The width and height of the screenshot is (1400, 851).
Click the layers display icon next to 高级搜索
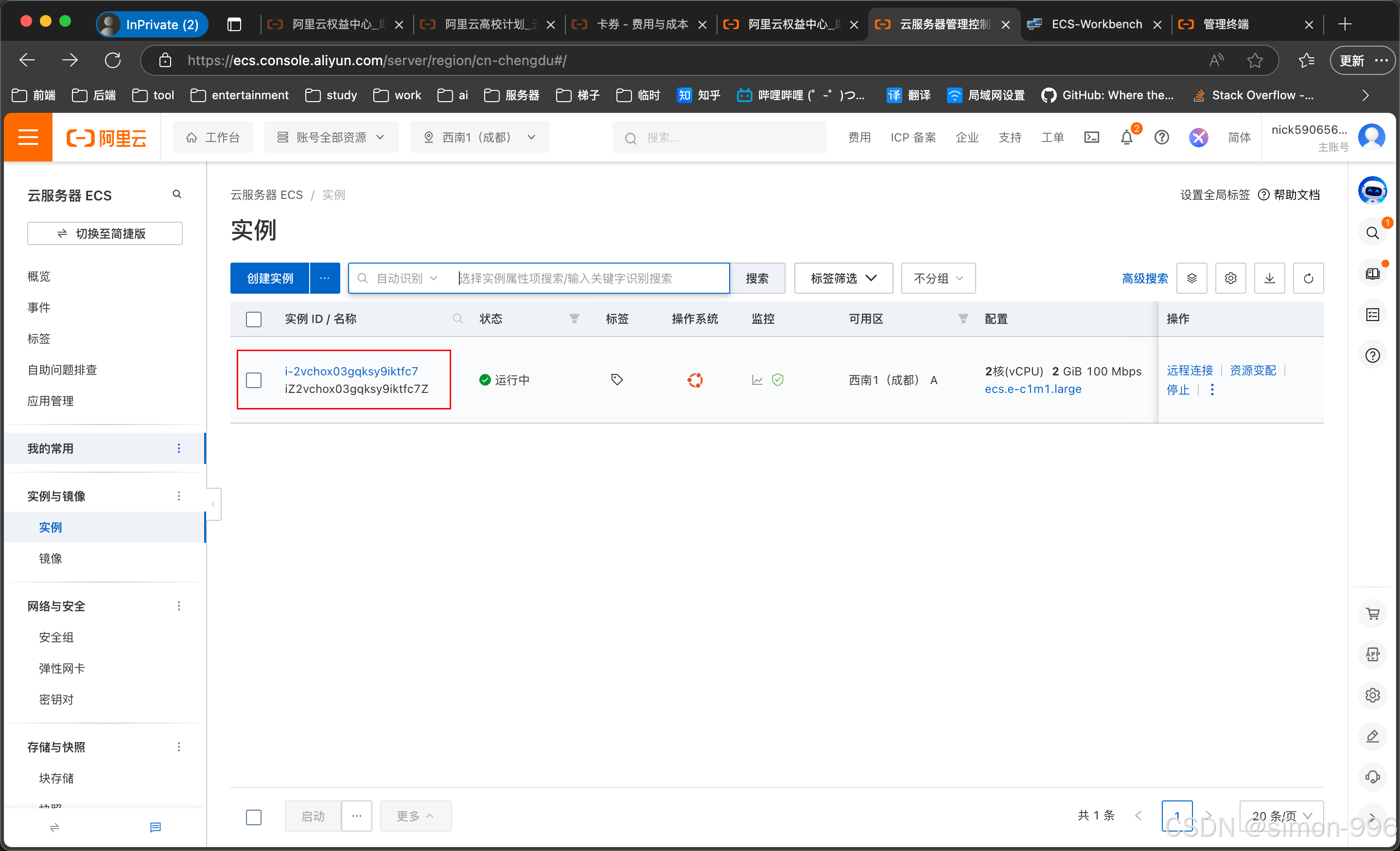point(1191,278)
